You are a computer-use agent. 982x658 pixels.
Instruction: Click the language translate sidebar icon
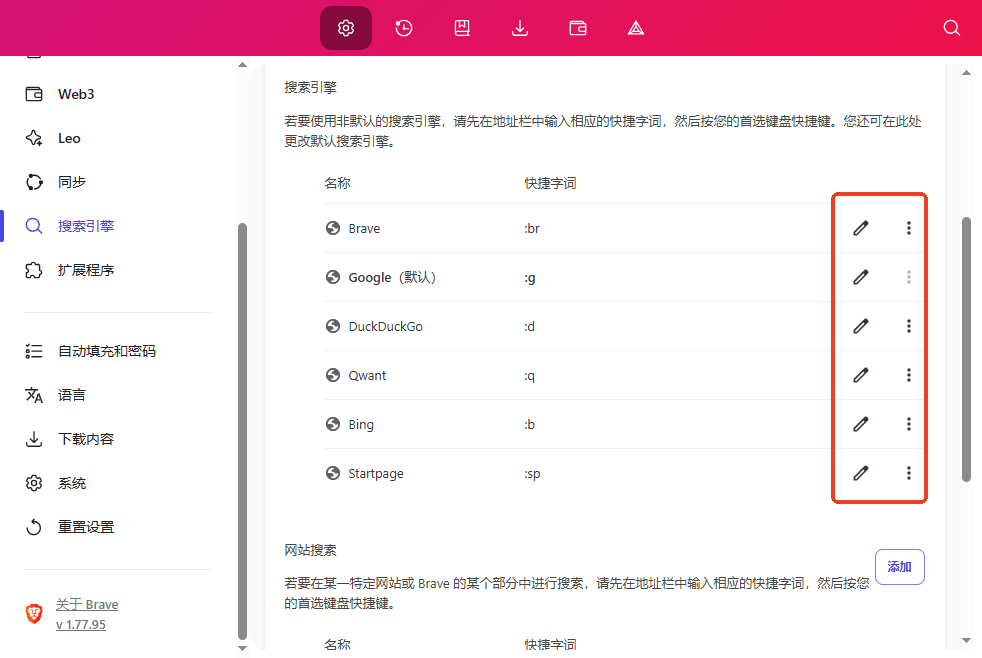[x=34, y=395]
